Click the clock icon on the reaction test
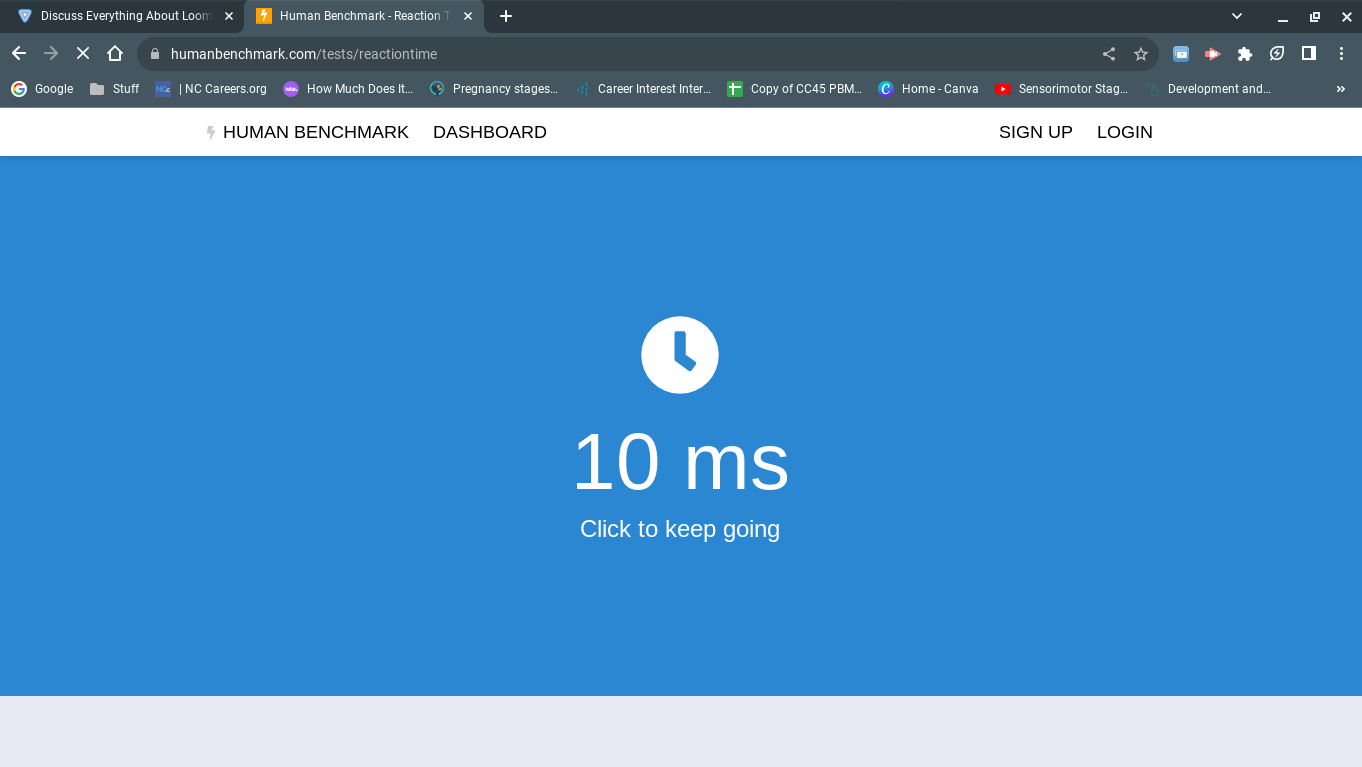Viewport: 1362px width, 767px height. tap(680, 355)
